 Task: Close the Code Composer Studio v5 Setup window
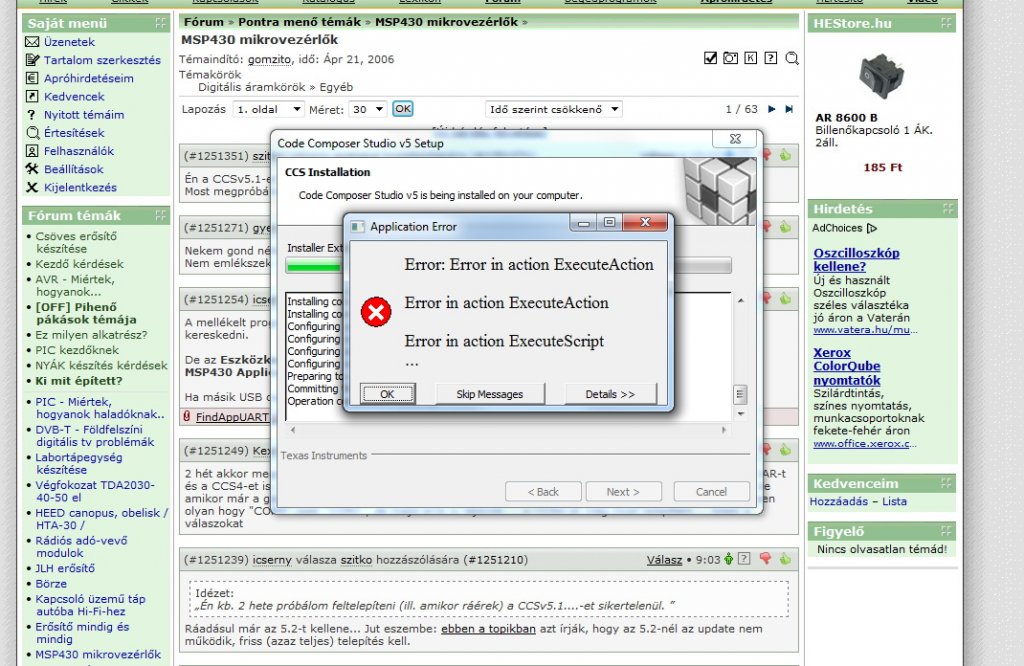pos(735,139)
